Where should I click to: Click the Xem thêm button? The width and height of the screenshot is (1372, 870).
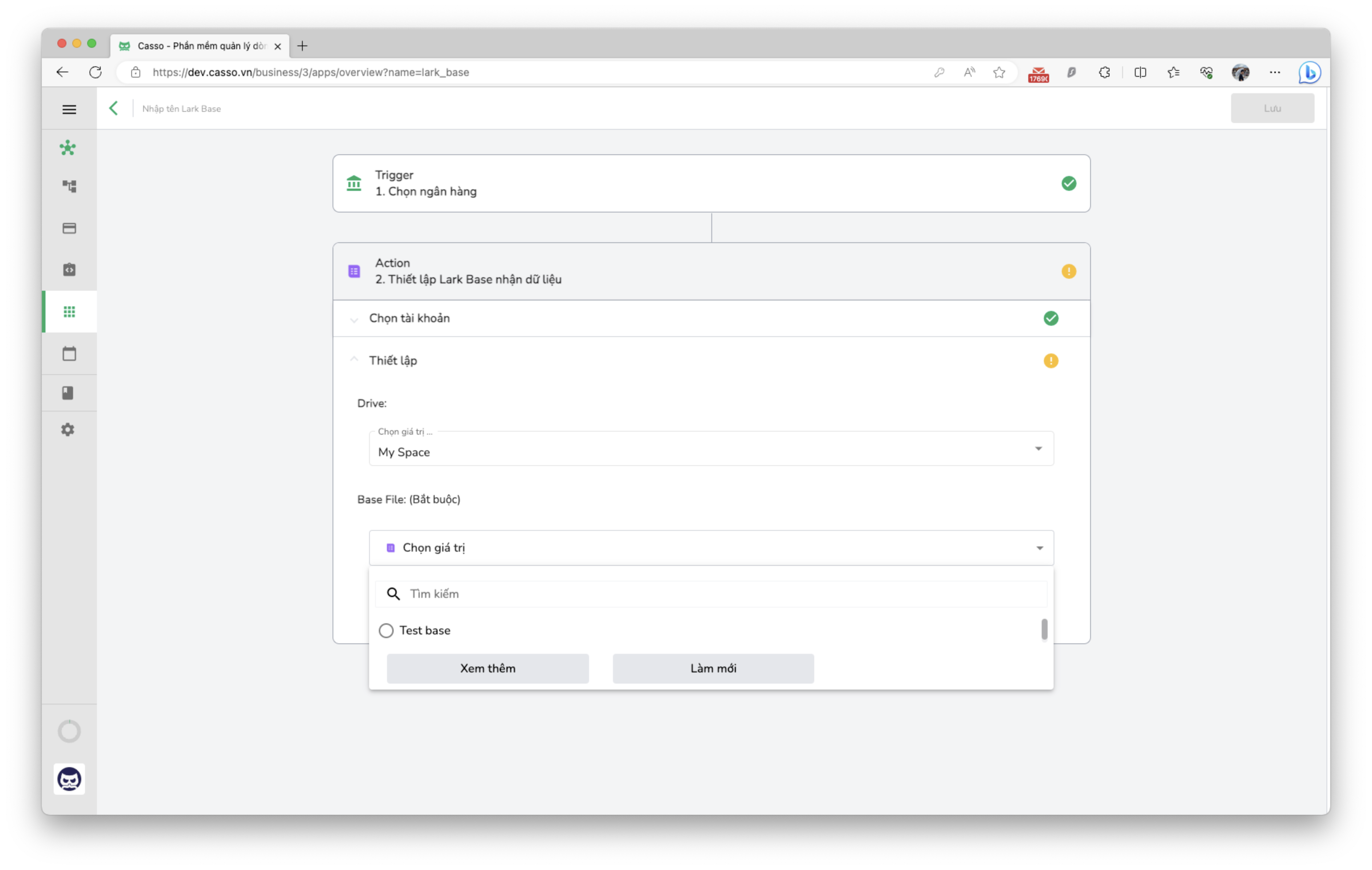[487, 668]
